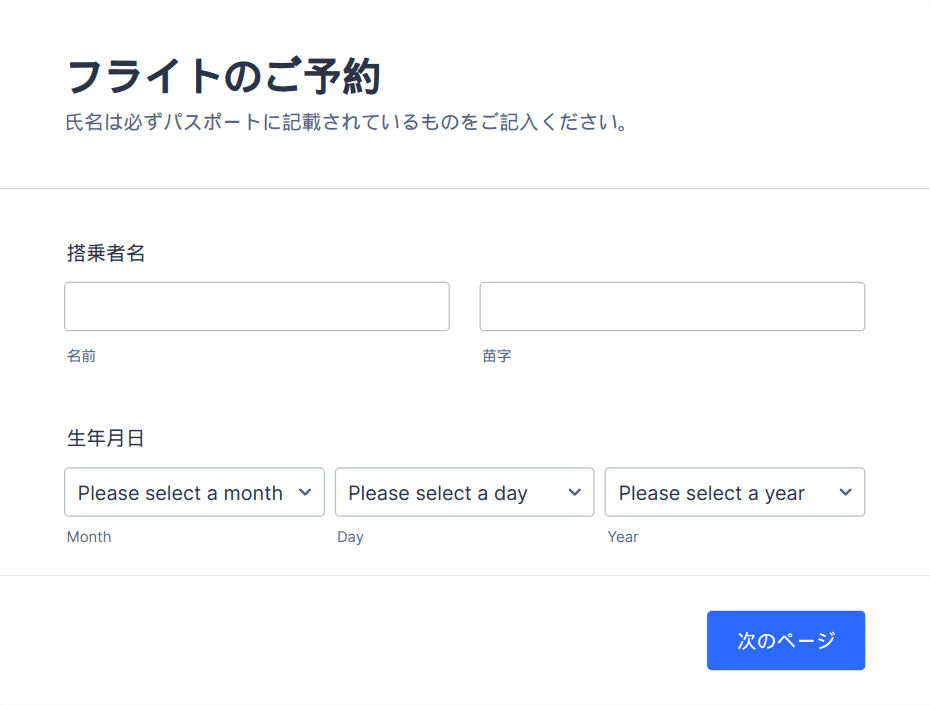Open the 'Please select a year' dropdown

pos(735,492)
